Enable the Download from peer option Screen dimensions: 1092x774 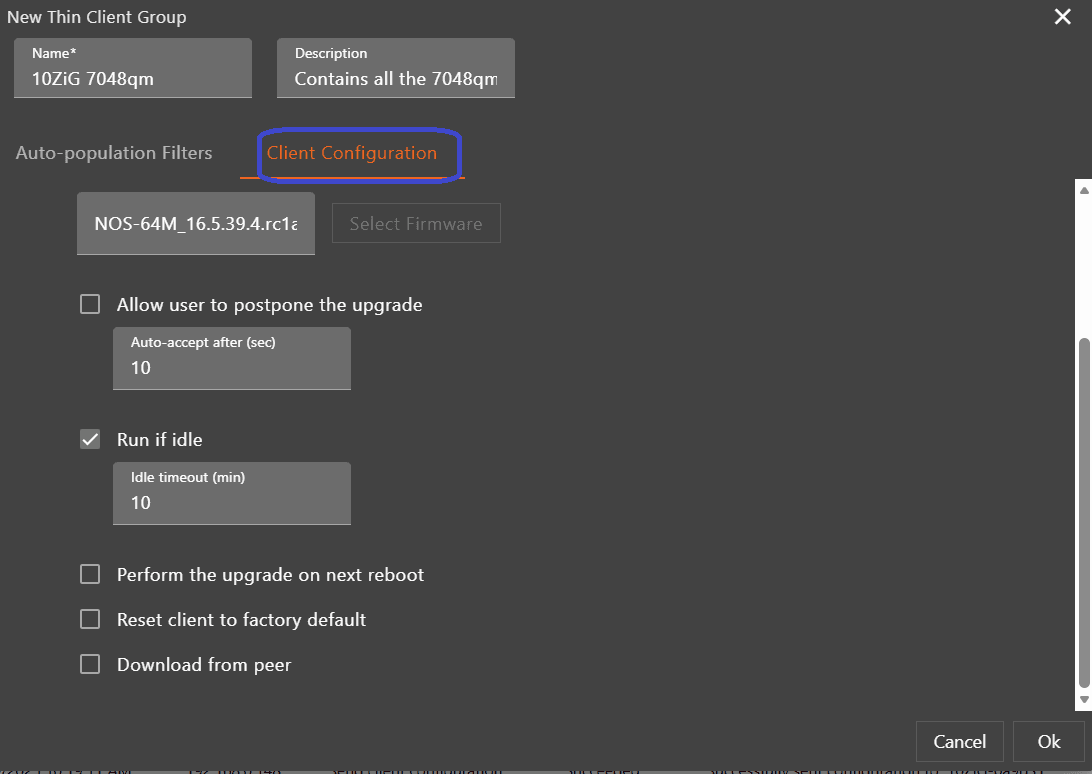click(90, 665)
